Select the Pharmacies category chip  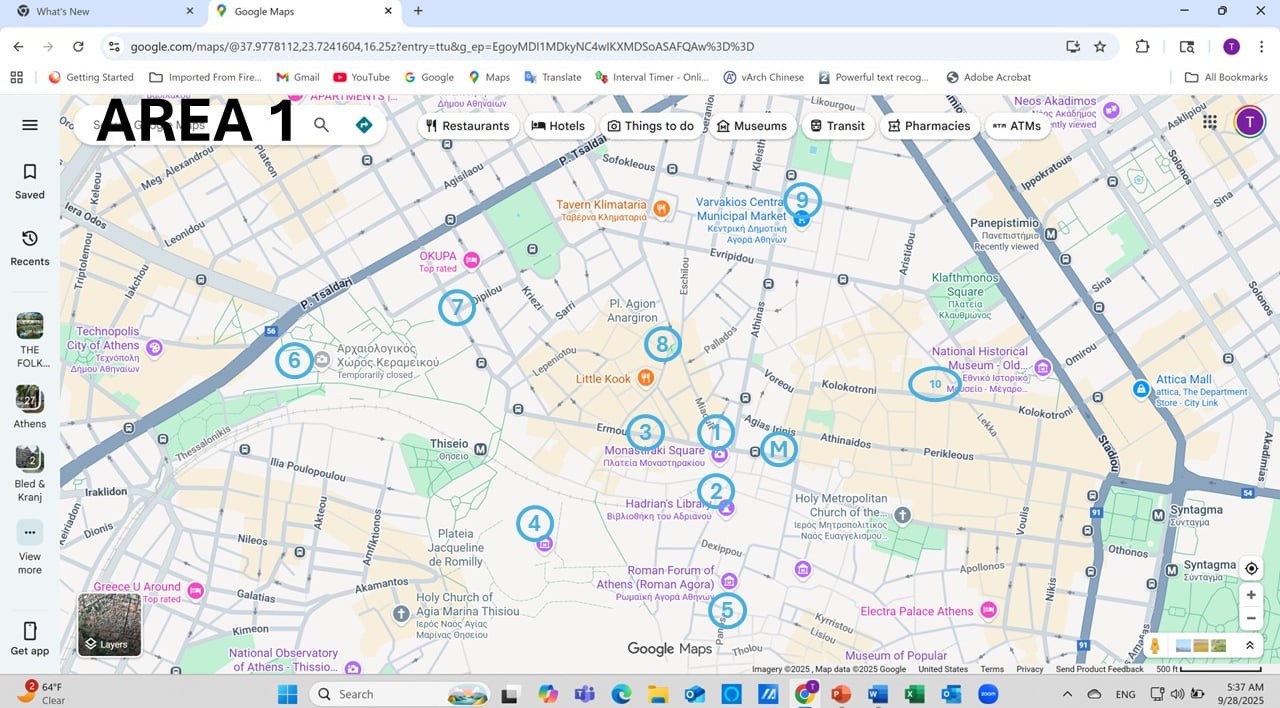click(929, 125)
